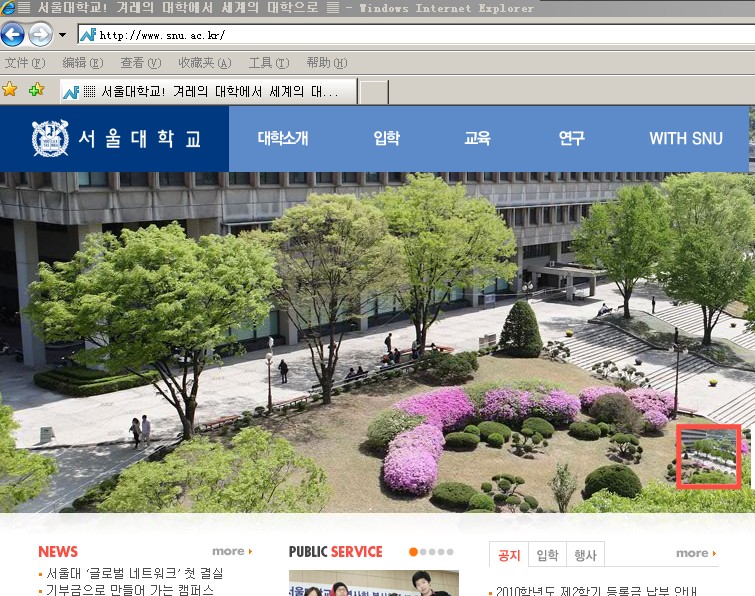Open the recent pages dropdown arrow
The width and height of the screenshot is (755, 596).
click(x=62, y=35)
